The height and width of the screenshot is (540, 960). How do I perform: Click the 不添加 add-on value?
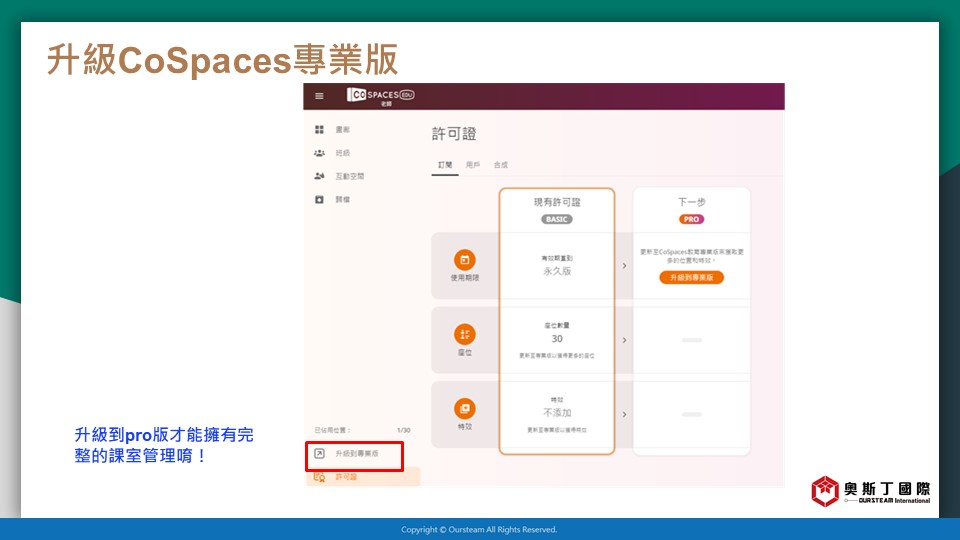click(x=557, y=413)
